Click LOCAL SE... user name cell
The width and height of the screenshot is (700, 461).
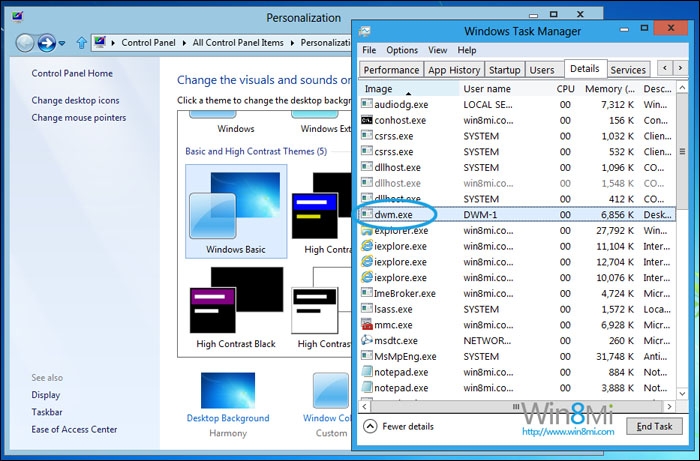[x=488, y=104]
